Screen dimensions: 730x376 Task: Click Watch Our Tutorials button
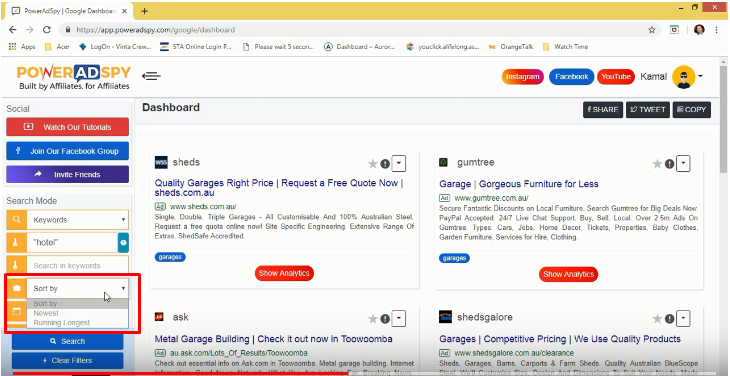click(x=68, y=127)
